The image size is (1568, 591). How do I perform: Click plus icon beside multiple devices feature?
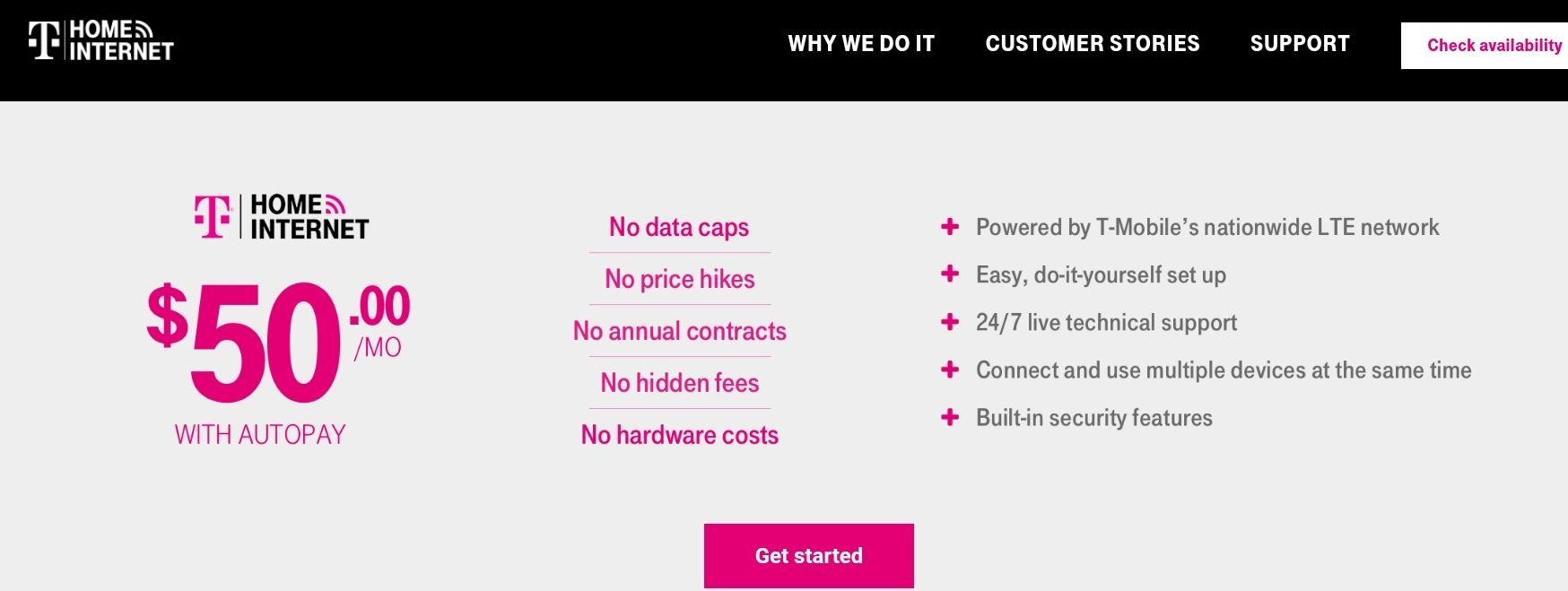pyautogui.click(x=950, y=369)
